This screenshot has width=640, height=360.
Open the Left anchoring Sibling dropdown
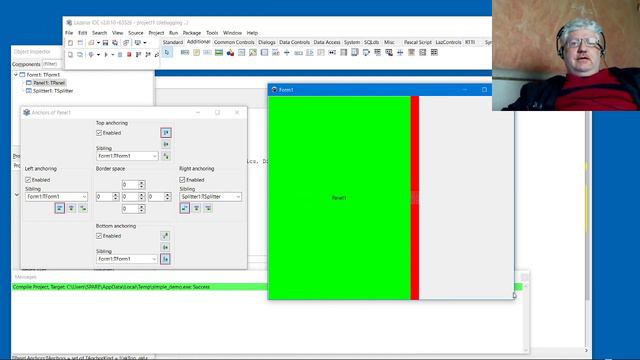(84, 197)
